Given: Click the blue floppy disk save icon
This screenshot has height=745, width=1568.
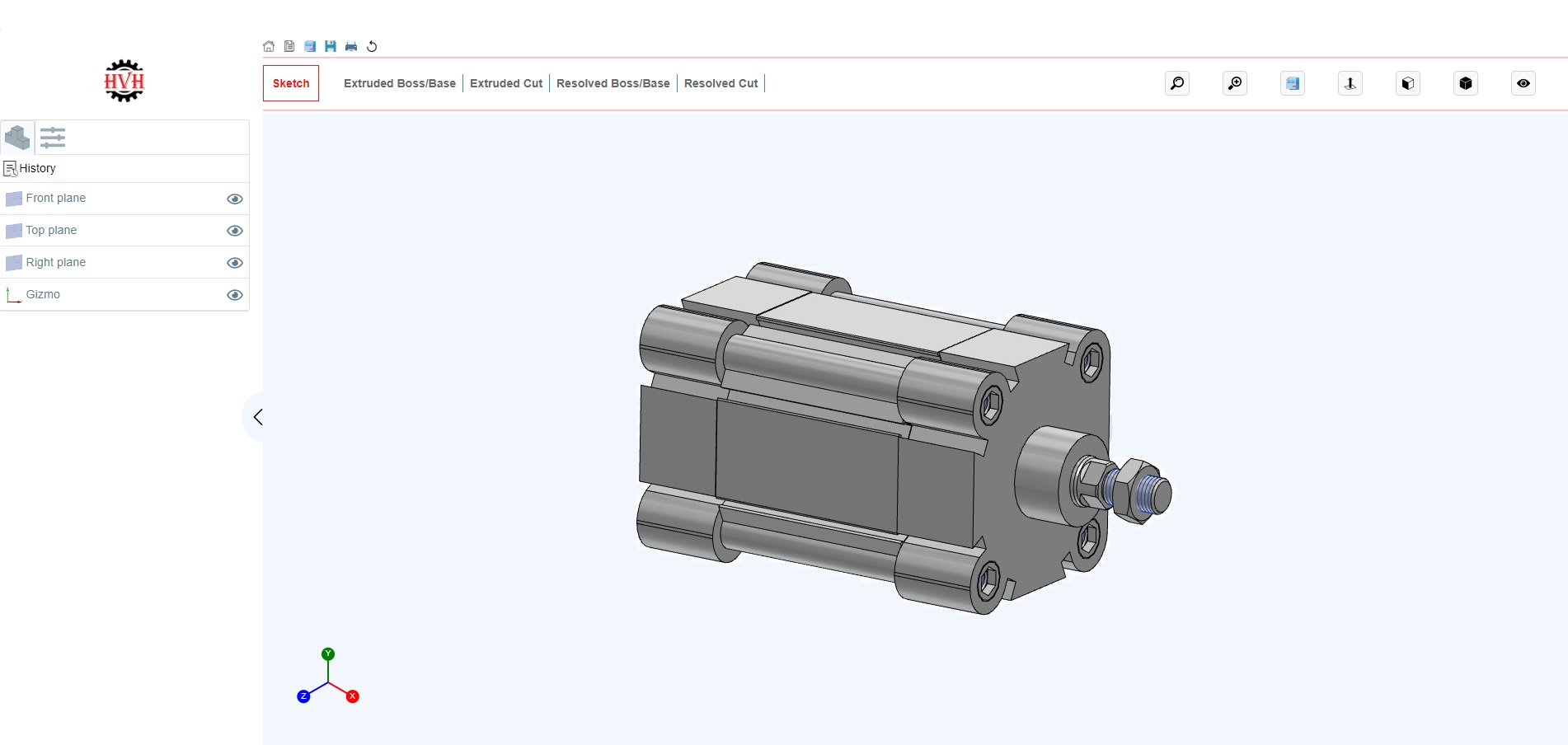Looking at the screenshot, I should coord(331,46).
